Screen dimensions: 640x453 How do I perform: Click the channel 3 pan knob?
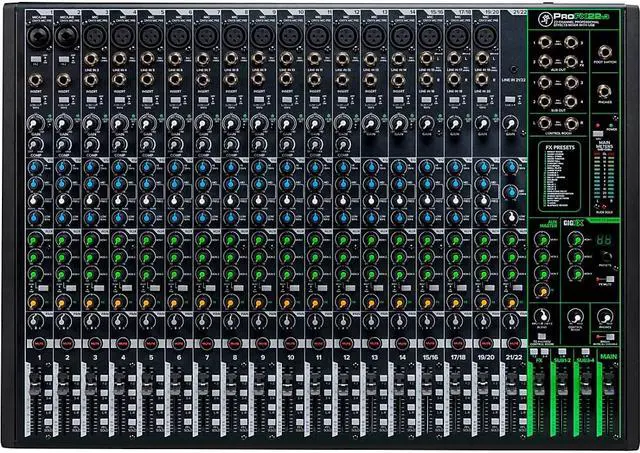(x=91, y=322)
